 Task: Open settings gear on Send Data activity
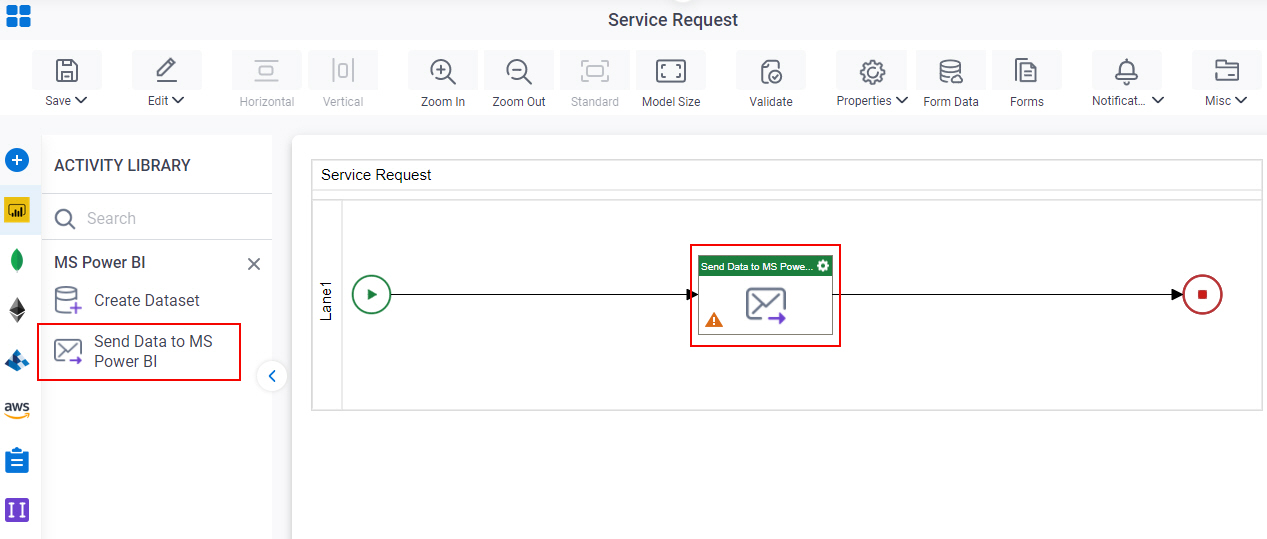tap(823, 266)
